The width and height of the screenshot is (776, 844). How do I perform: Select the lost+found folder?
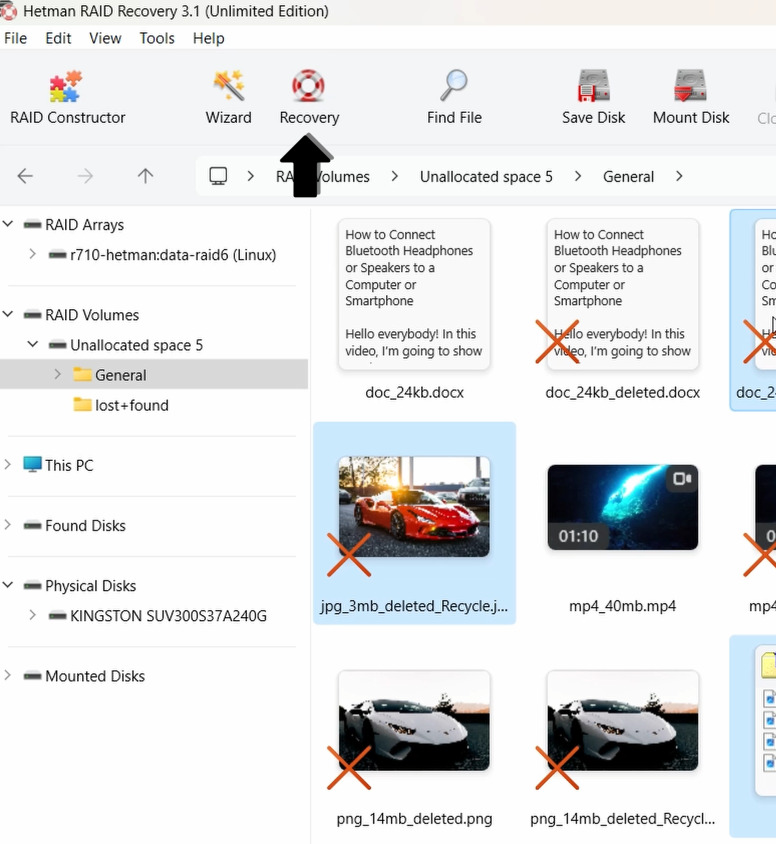tap(131, 405)
